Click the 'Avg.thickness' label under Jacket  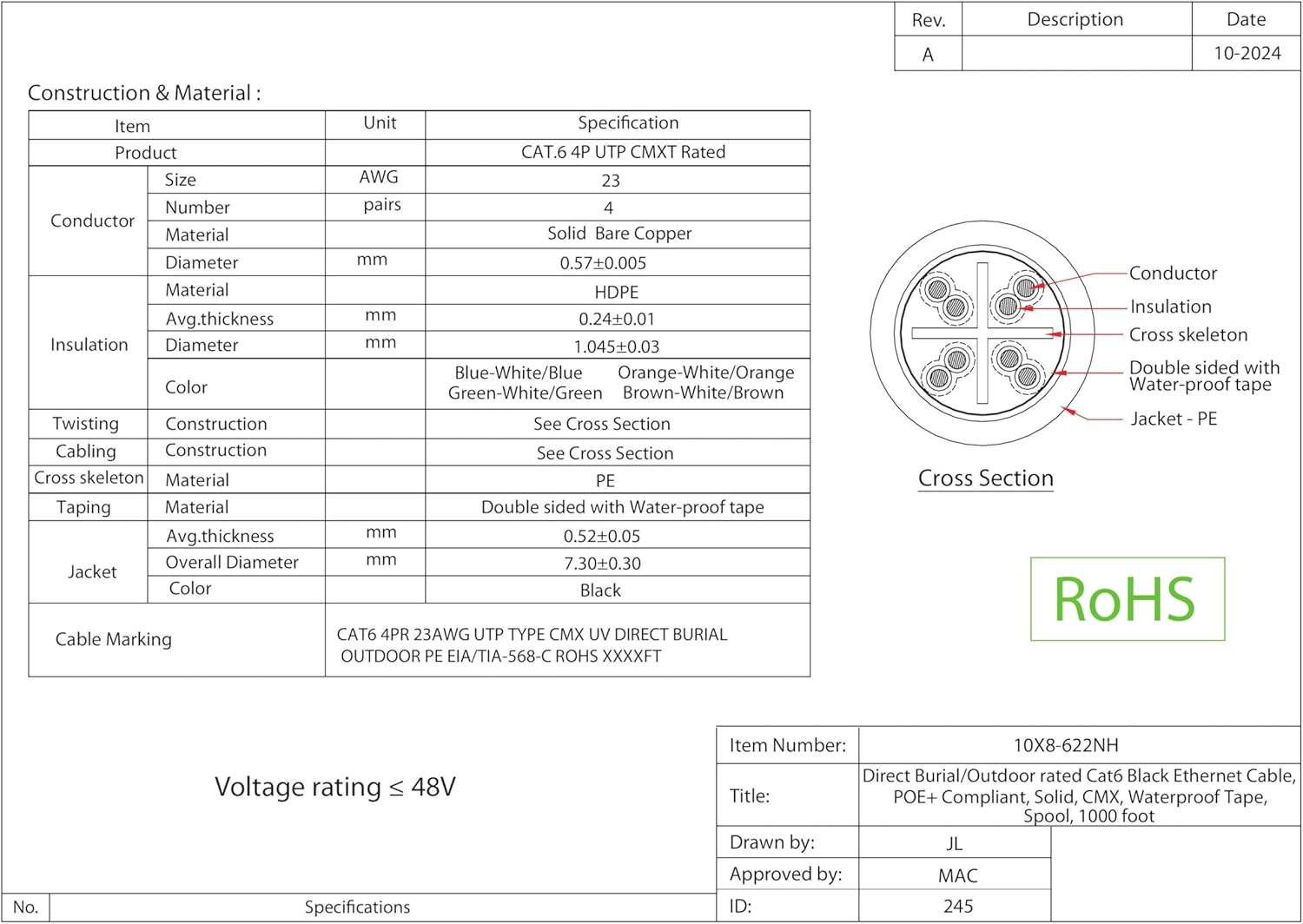(220, 537)
